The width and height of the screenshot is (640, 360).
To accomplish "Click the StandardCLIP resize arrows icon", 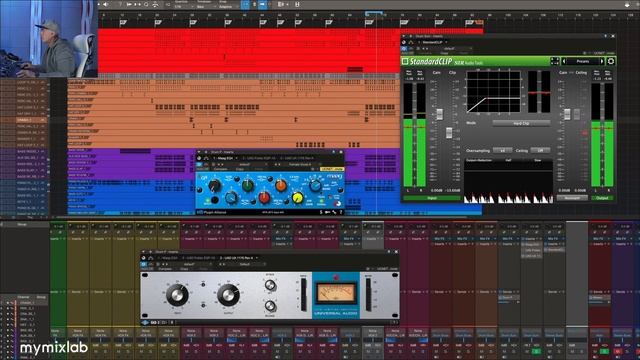I will [x=554, y=61].
